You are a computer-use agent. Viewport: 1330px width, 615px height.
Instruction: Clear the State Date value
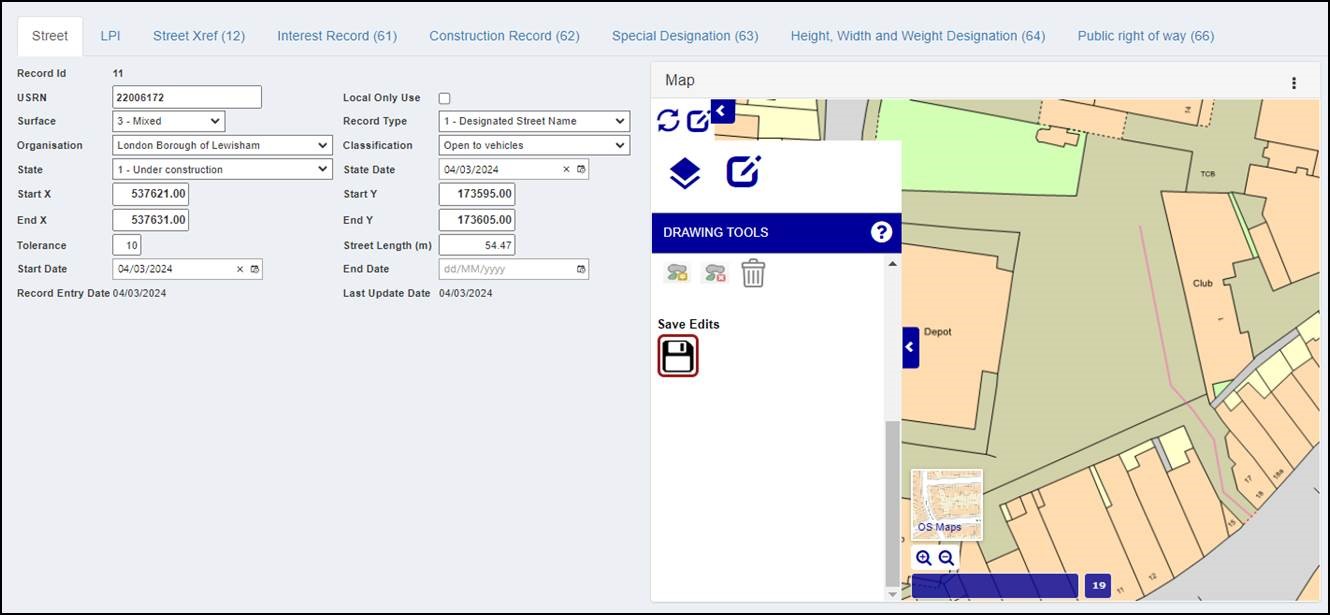[566, 170]
